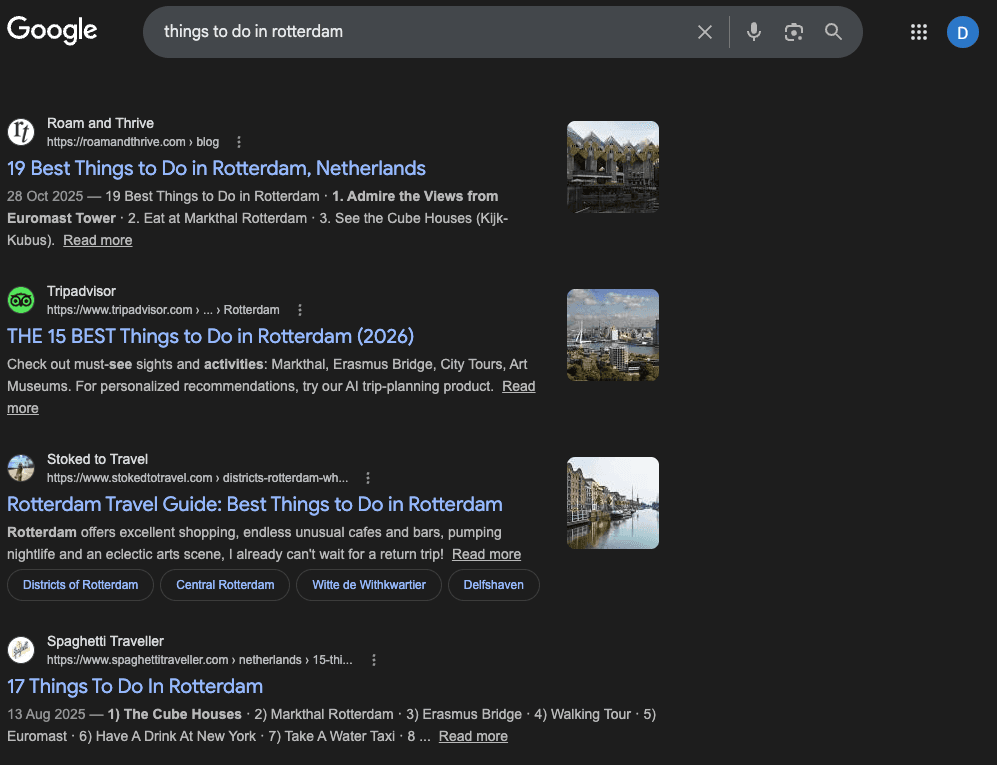Screen dimensions: 997x765
Task: Click the 'Witte de Withkwartier' chip
Action: [368, 584]
